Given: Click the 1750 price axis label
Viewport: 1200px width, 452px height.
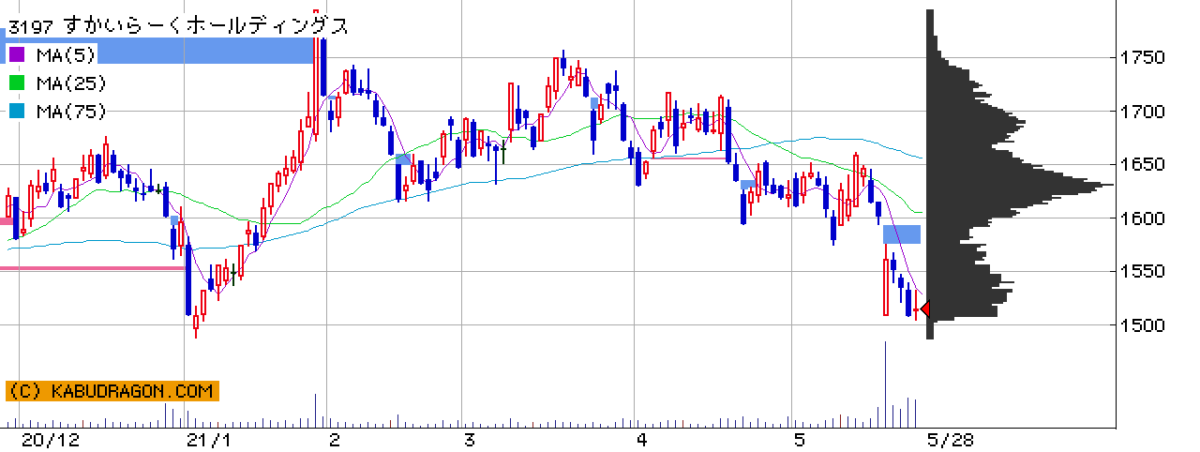Looking at the screenshot, I should click(x=1141, y=57).
